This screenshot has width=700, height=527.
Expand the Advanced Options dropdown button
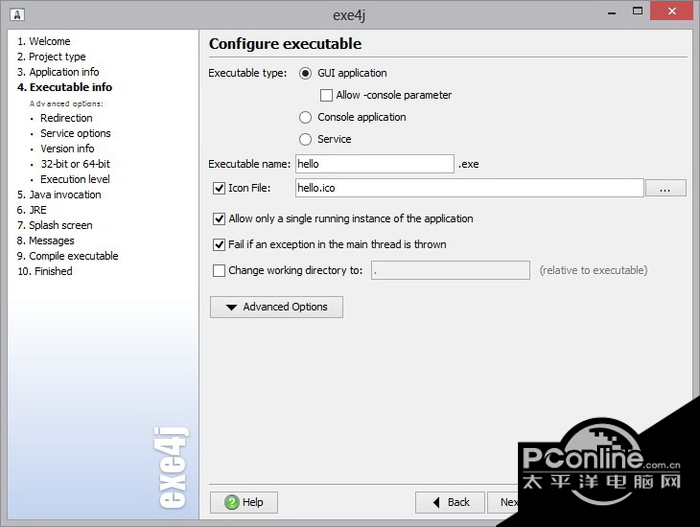click(276, 307)
